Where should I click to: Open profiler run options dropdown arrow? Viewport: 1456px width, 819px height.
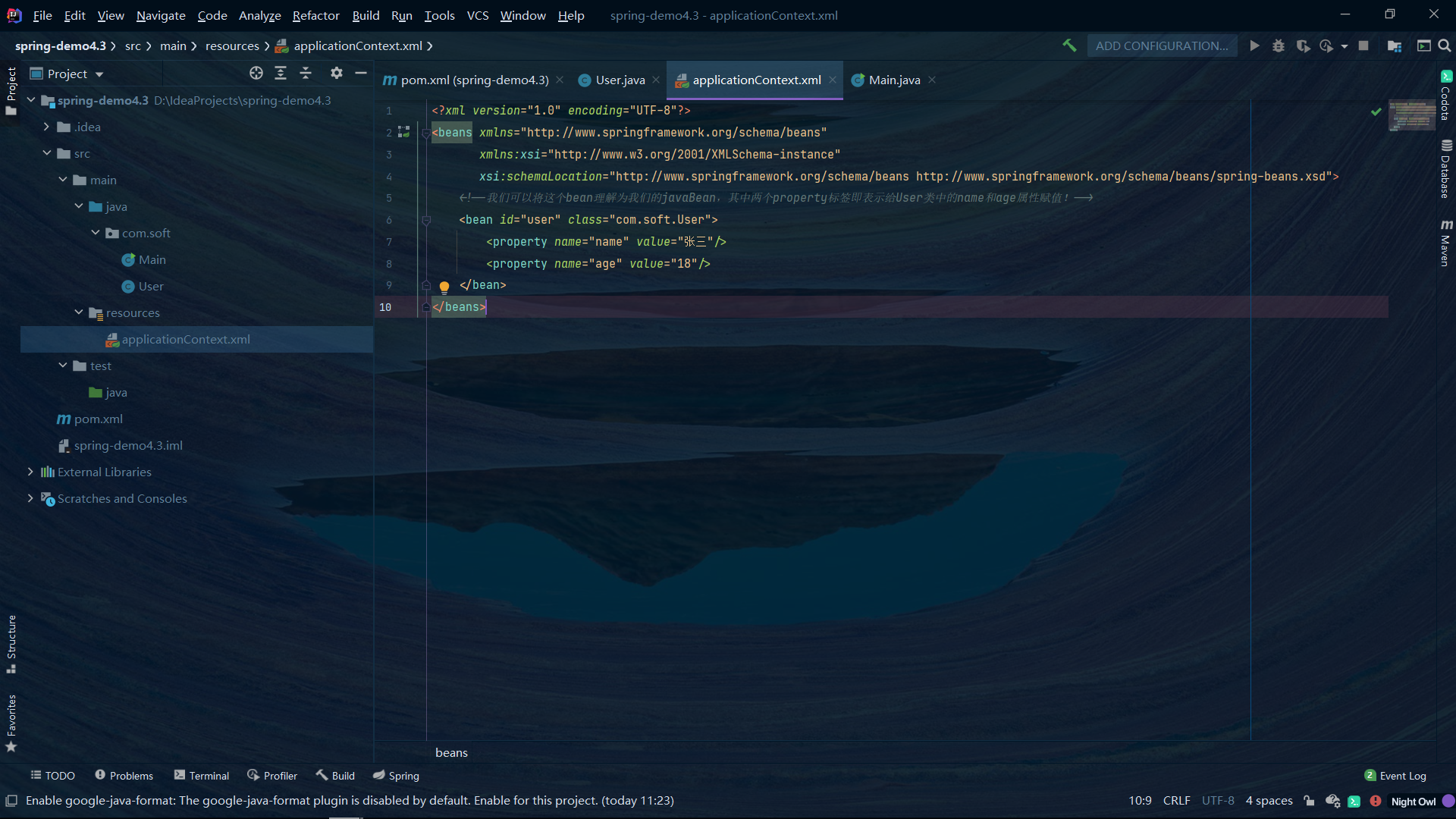[x=1345, y=46]
